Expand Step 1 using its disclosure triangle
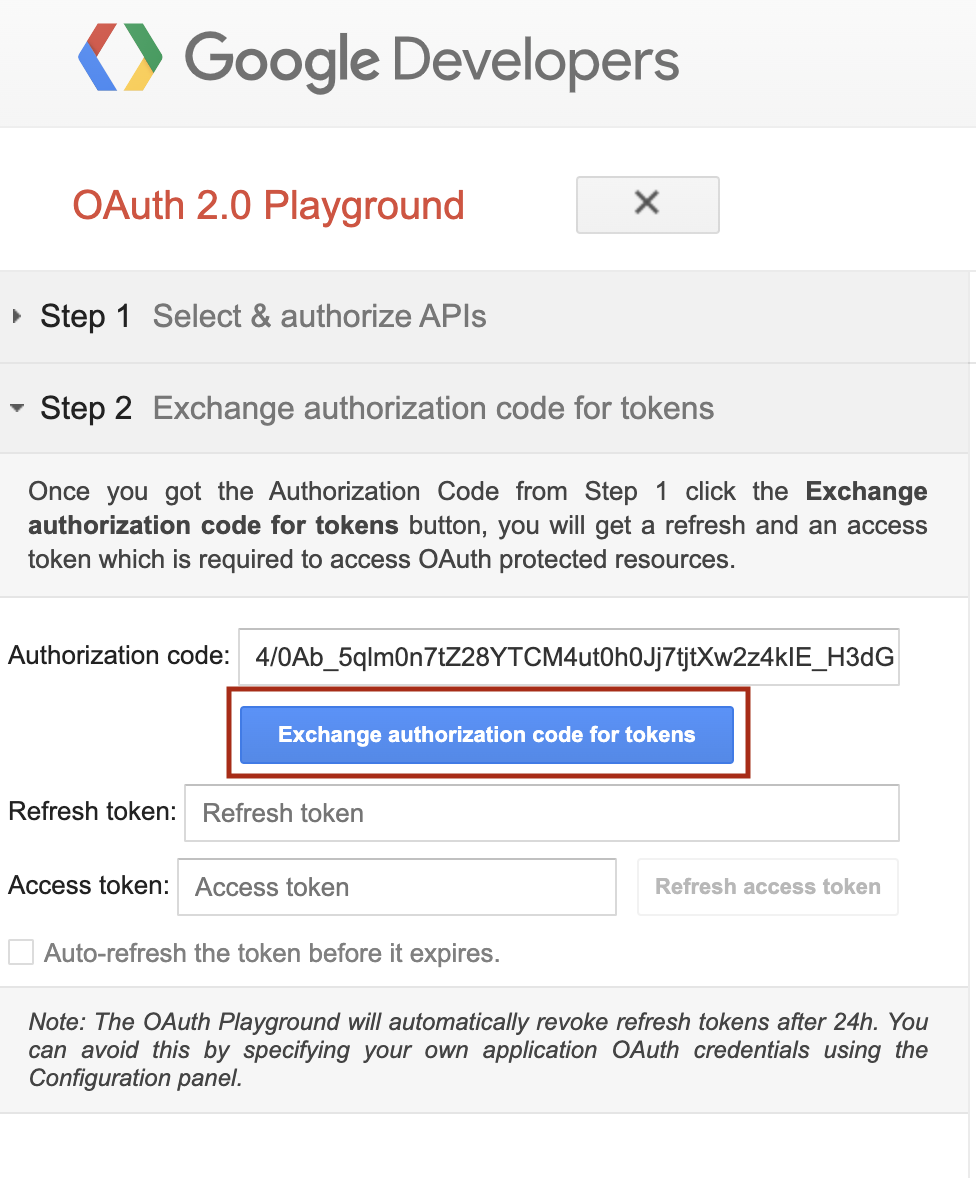The height and width of the screenshot is (1178, 976). click(17, 317)
